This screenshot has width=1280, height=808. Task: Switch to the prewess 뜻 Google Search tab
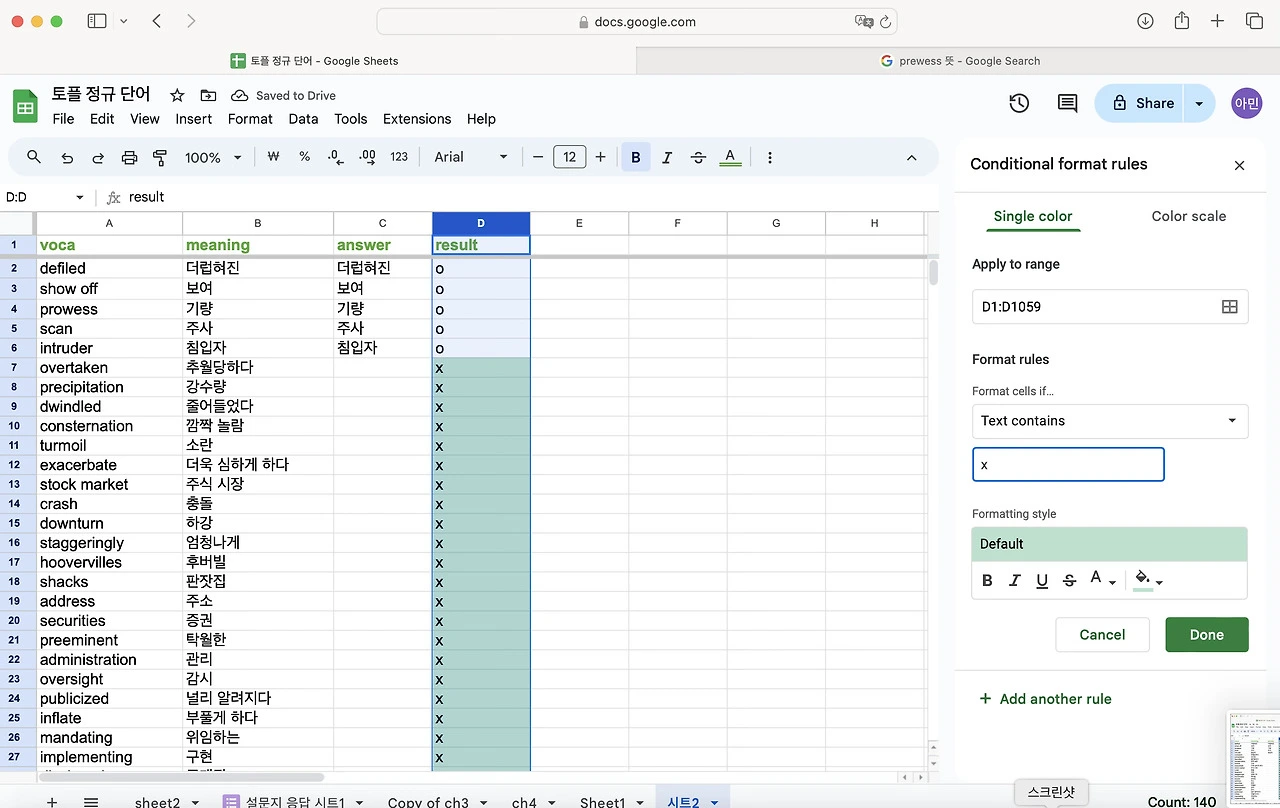(958, 61)
